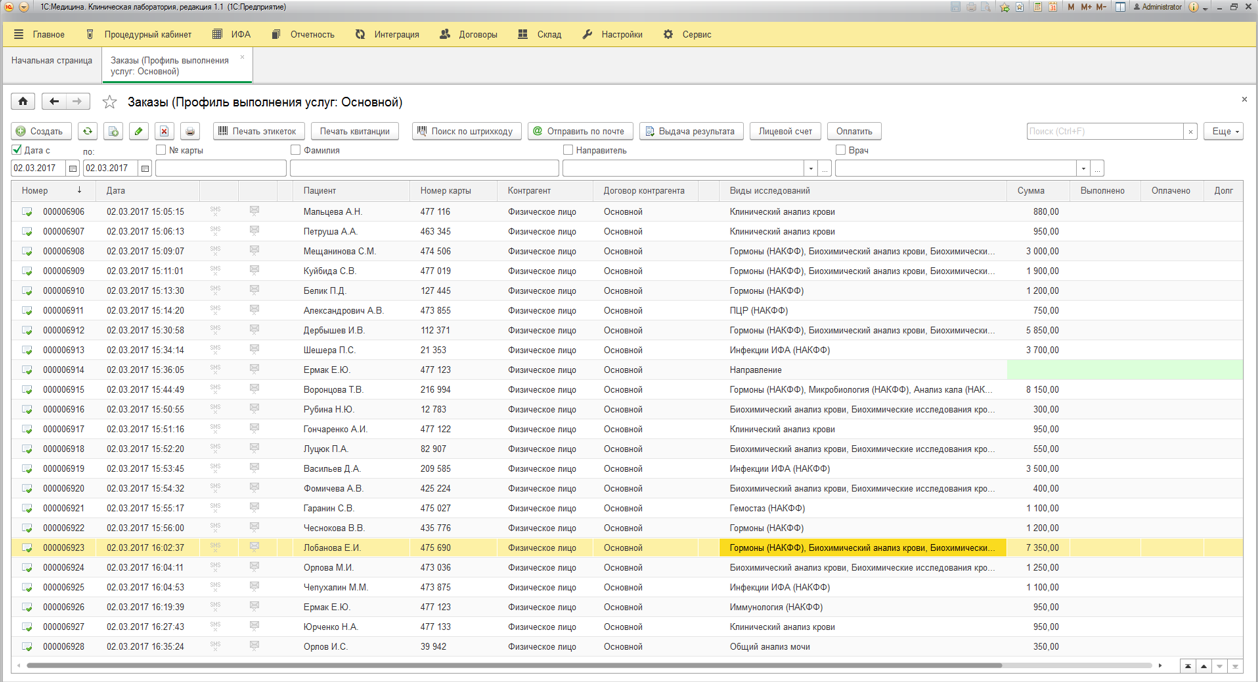Open calendar picker for start date
The width and height of the screenshot is (1258, 682).
point(72,168)
